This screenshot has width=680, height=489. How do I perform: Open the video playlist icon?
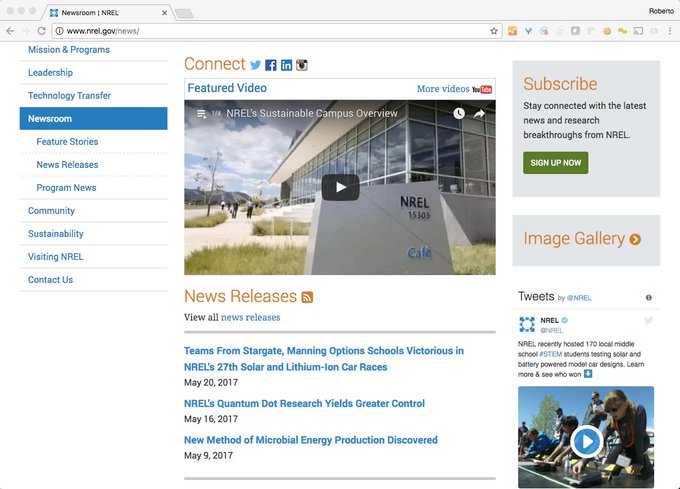tap(201, 114)
